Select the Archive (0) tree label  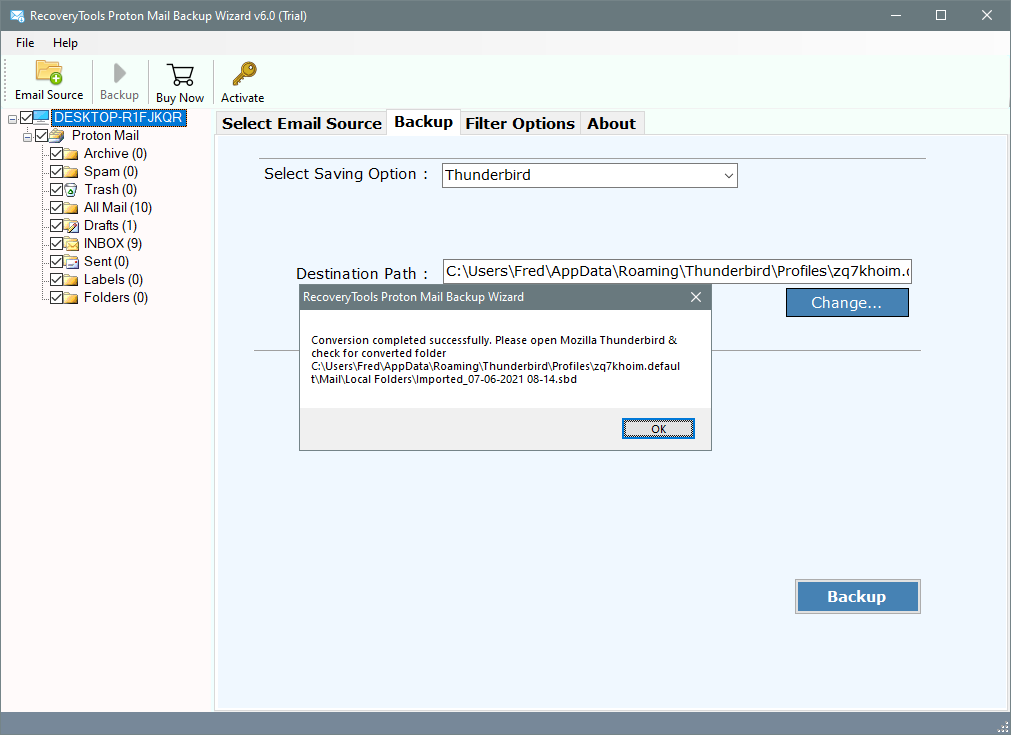pyautogui.click(x=115, y=153)
